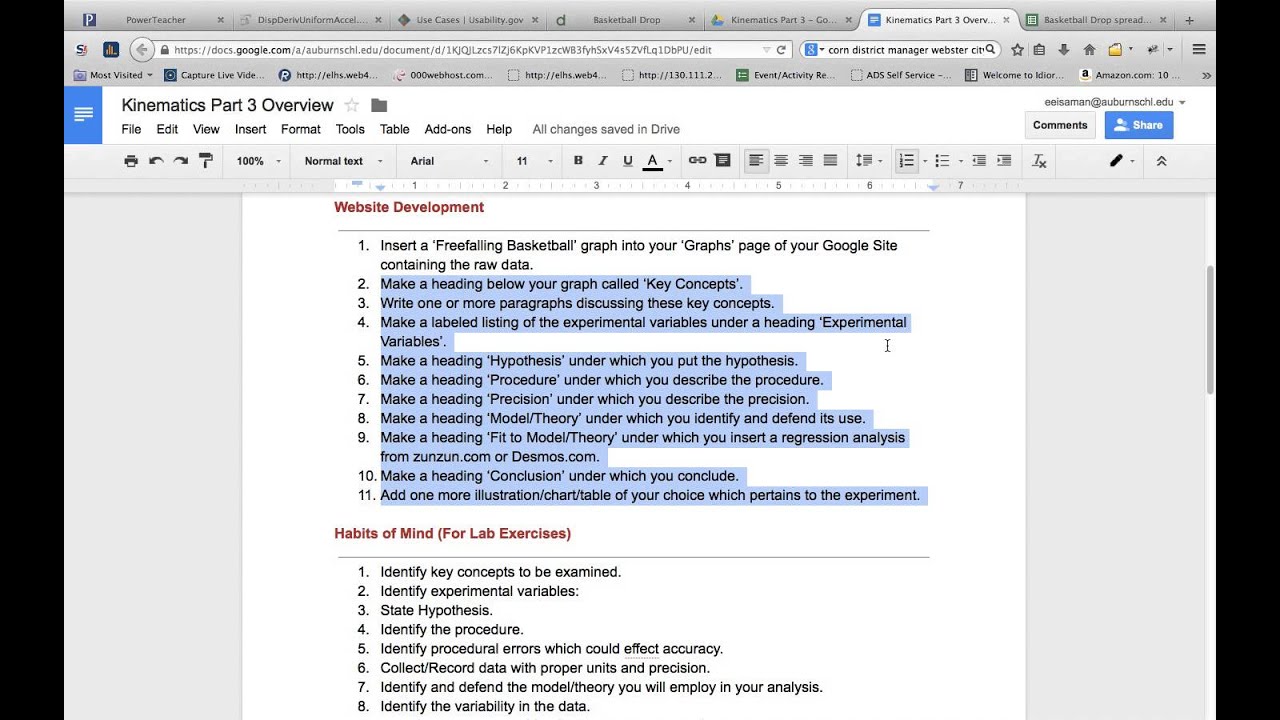Screen dimensions: 1280x720
Task: Switch to the PowerTeacher tab
Action: [x=156, y=19]
